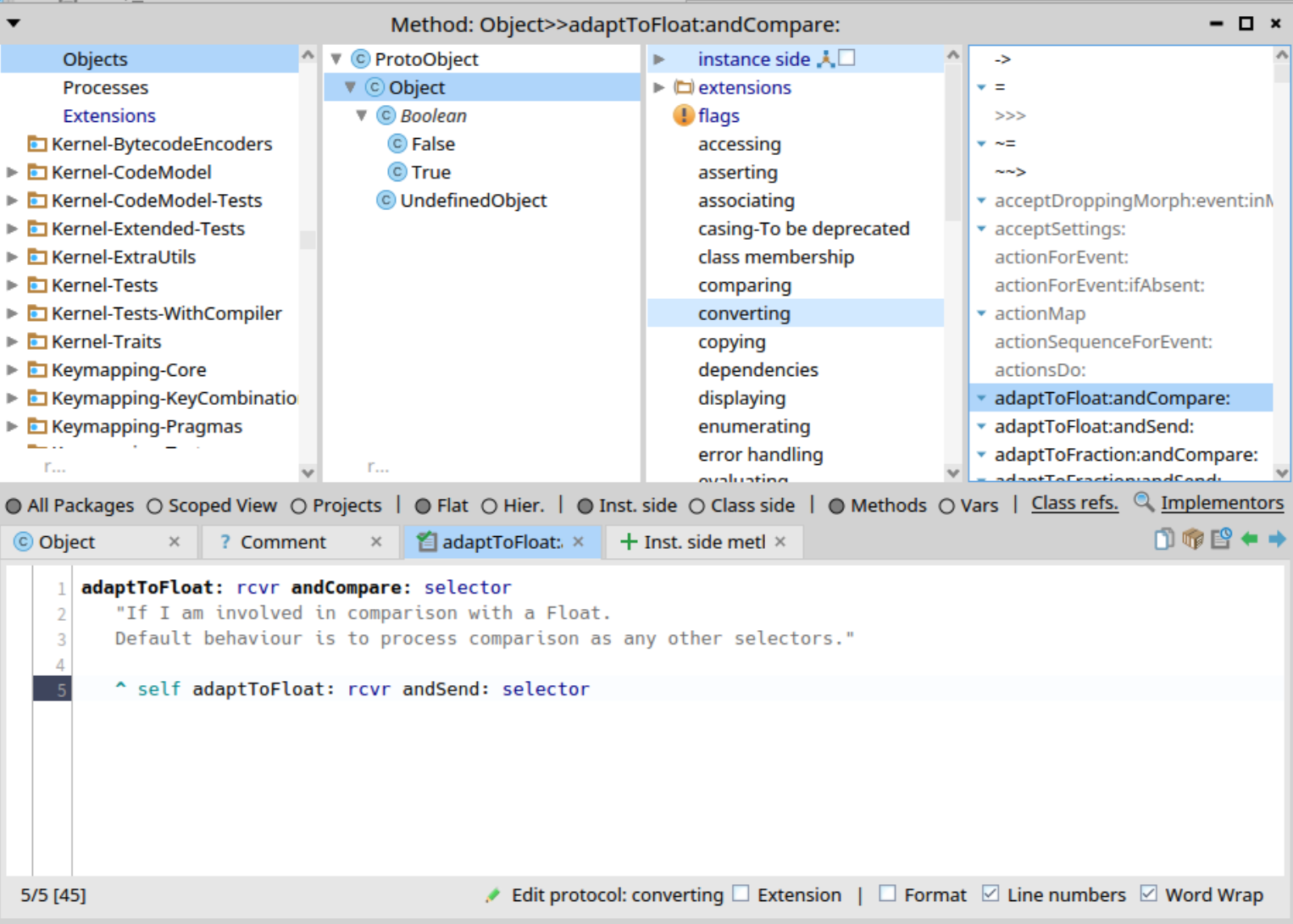Switch to the Comment tab
Image resolution: width=1293 pixels, height=924 pixels.
282,542
